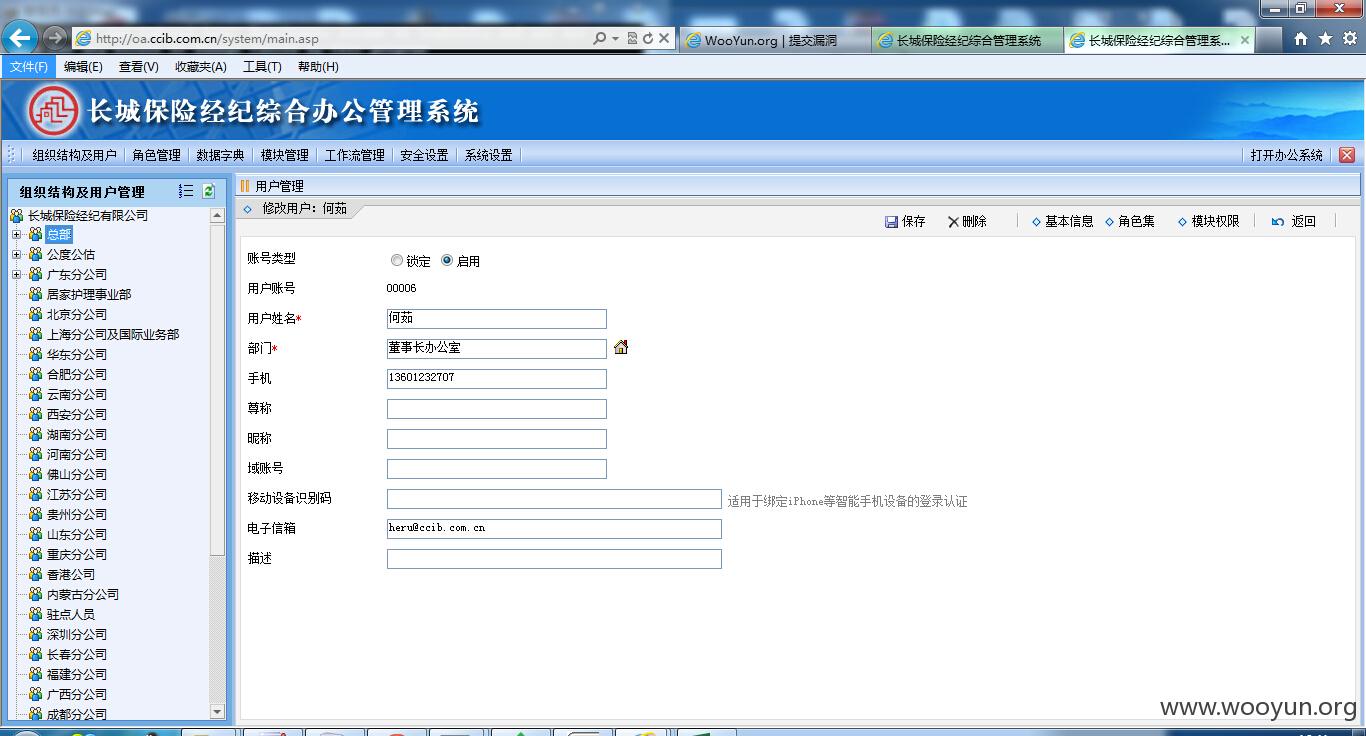Open 模块管理 navigation item
This screenshot has width=1366, height=736.
284,155
